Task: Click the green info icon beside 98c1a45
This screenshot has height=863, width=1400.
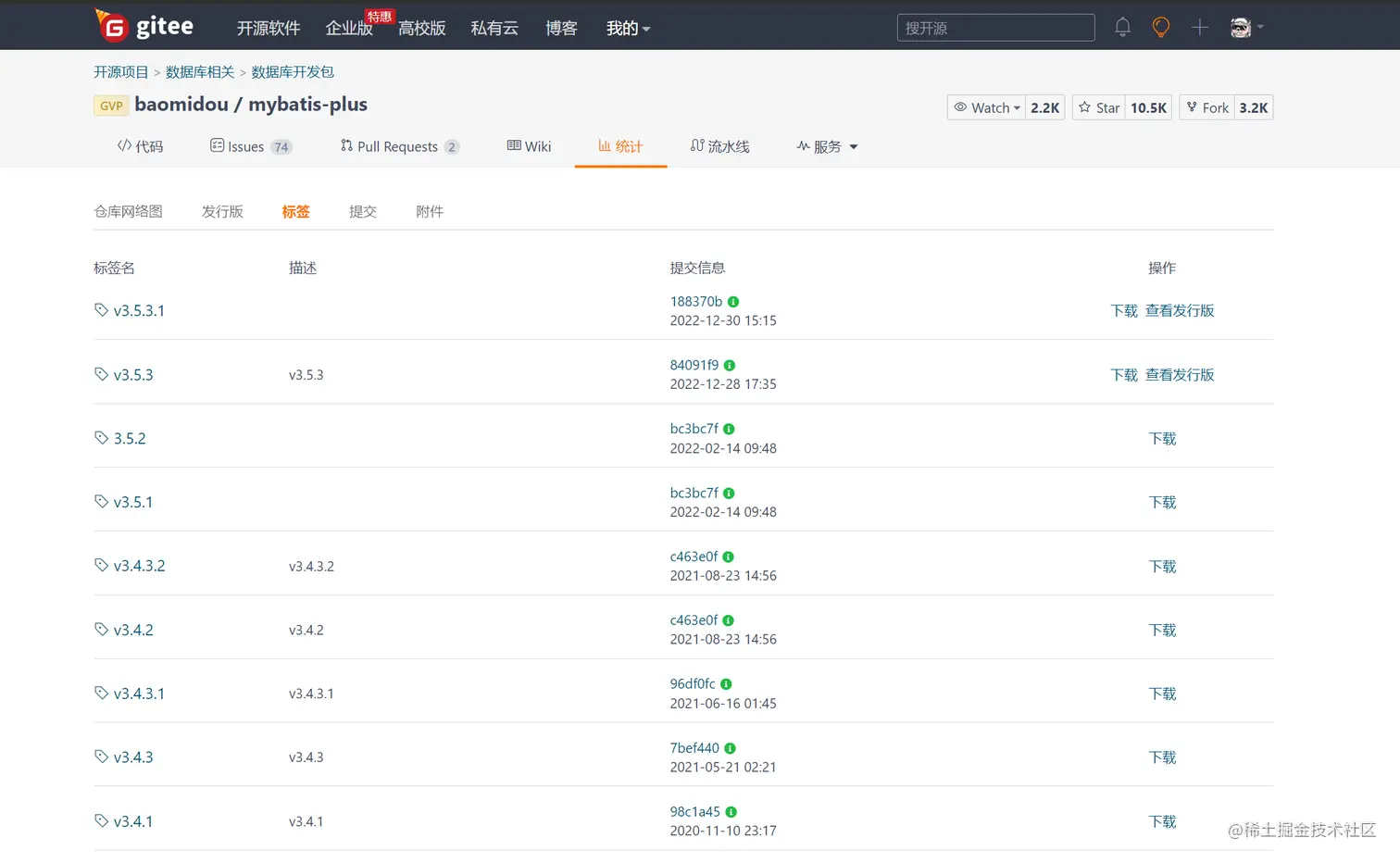Action: click(731, 812)
